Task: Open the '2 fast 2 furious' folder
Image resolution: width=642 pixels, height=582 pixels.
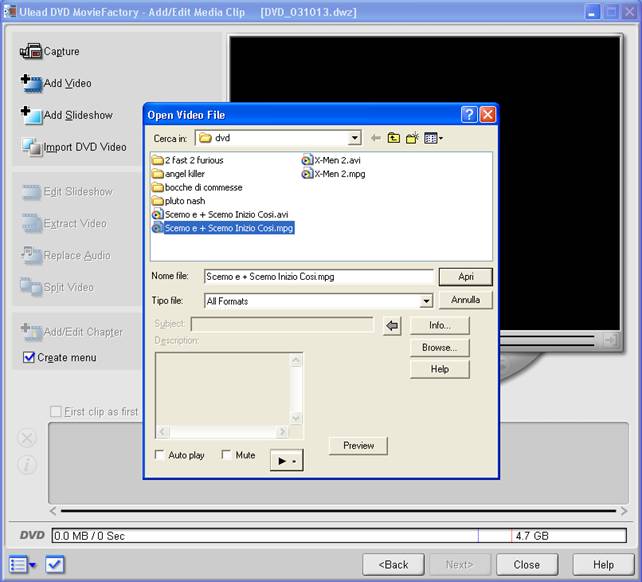Action: [188, 160]
